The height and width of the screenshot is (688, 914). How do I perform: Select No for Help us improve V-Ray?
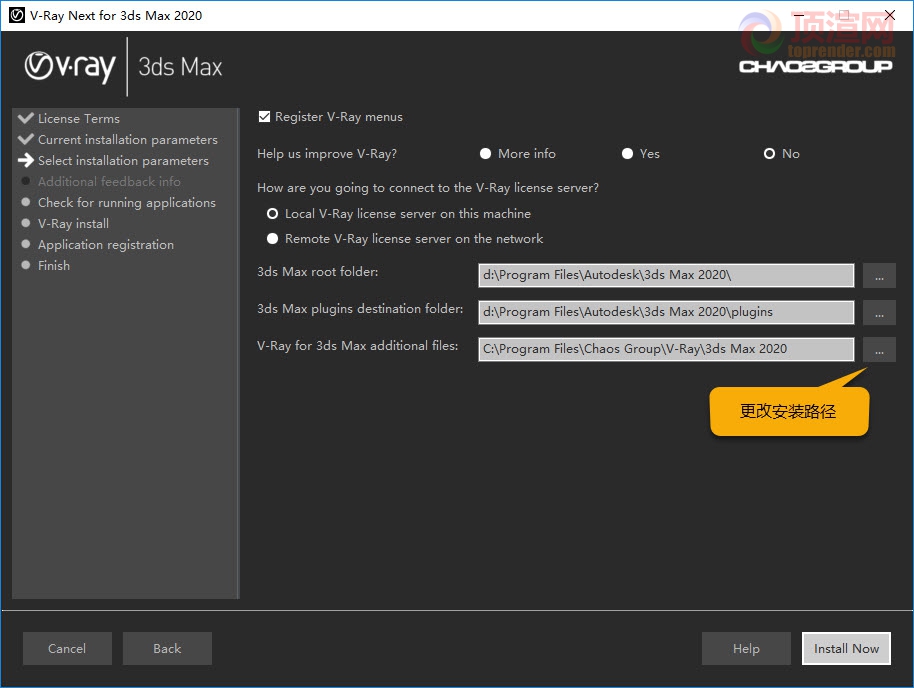pyautogui.click(x=769, y=153)
